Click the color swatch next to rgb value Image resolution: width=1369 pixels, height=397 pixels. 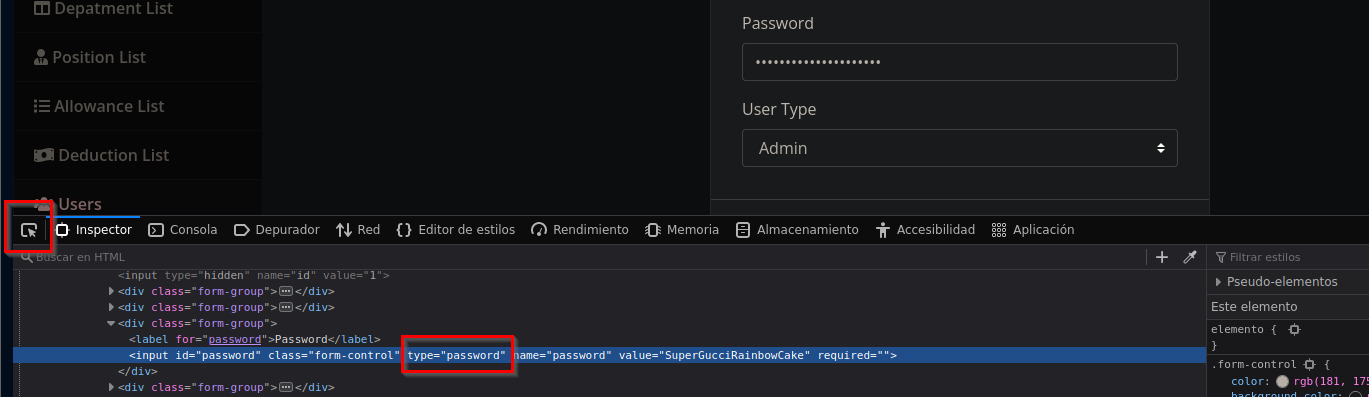pyautogui.click(x=1282, y=381)
